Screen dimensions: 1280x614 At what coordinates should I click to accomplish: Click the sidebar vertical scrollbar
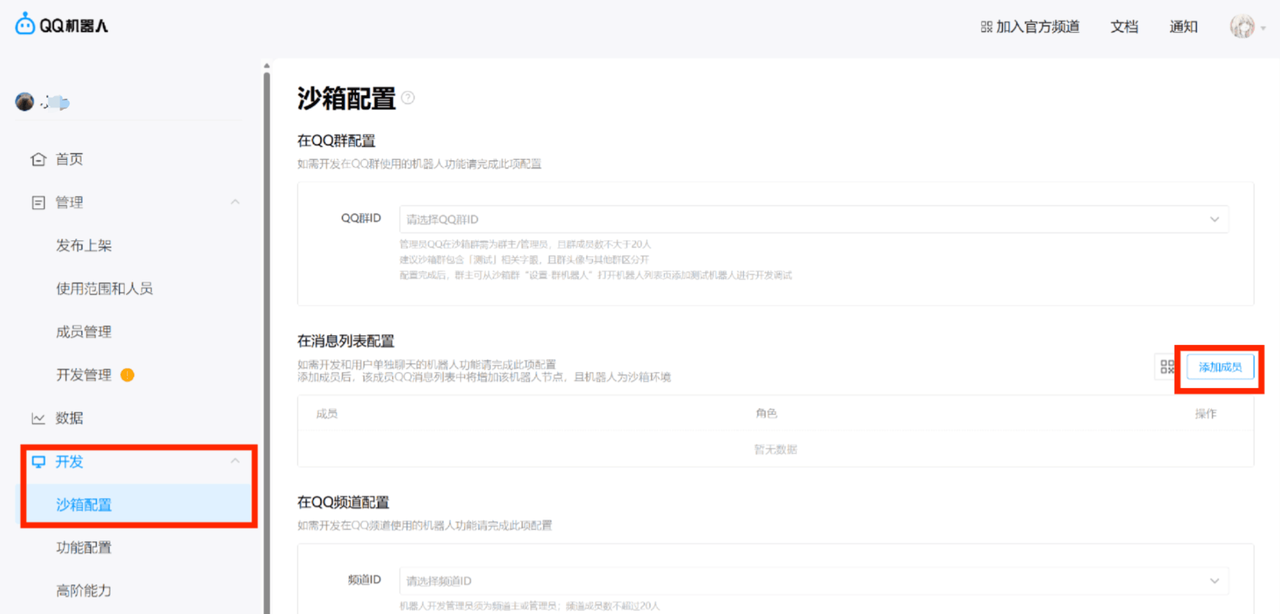pos(266,300)
